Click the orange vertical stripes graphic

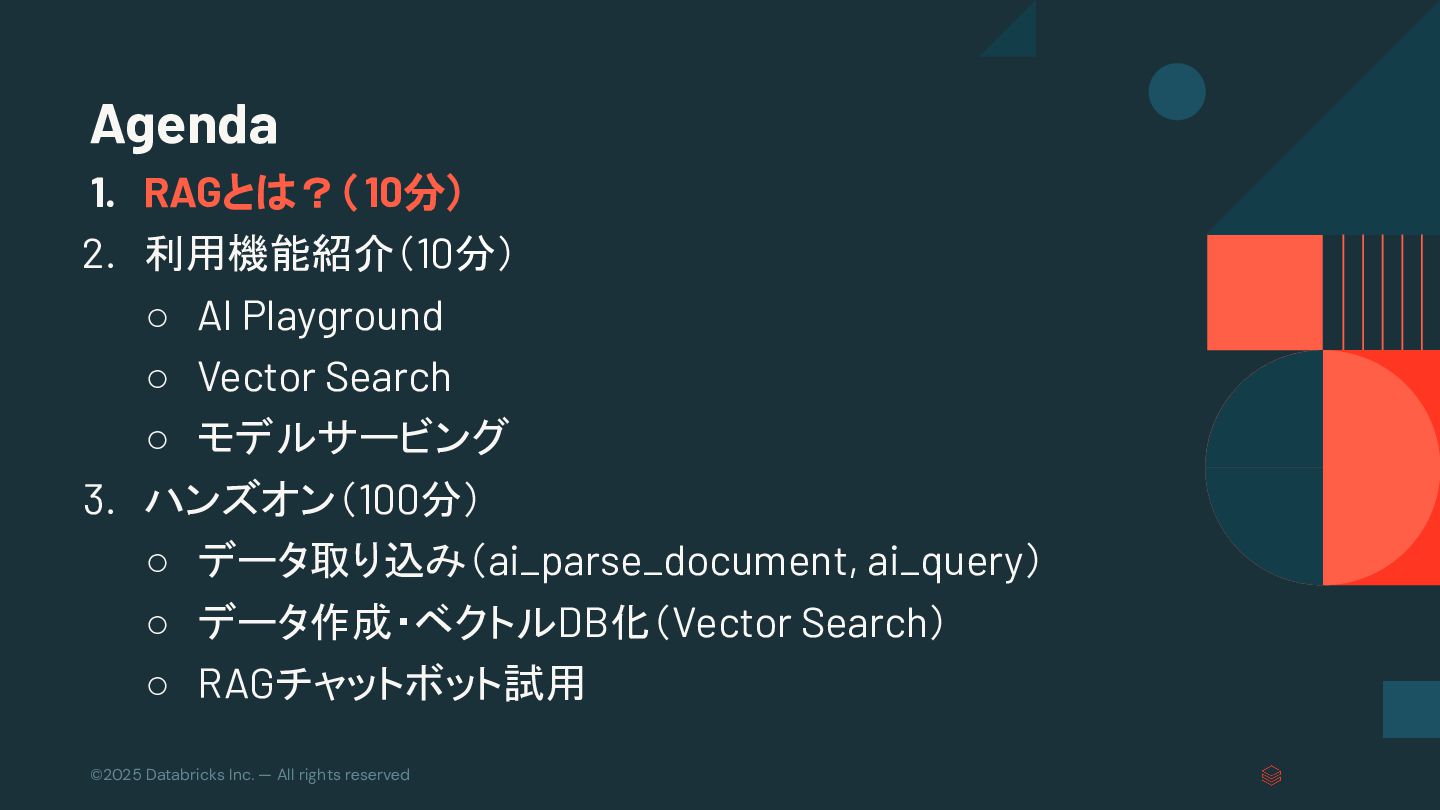point(1382,292)
